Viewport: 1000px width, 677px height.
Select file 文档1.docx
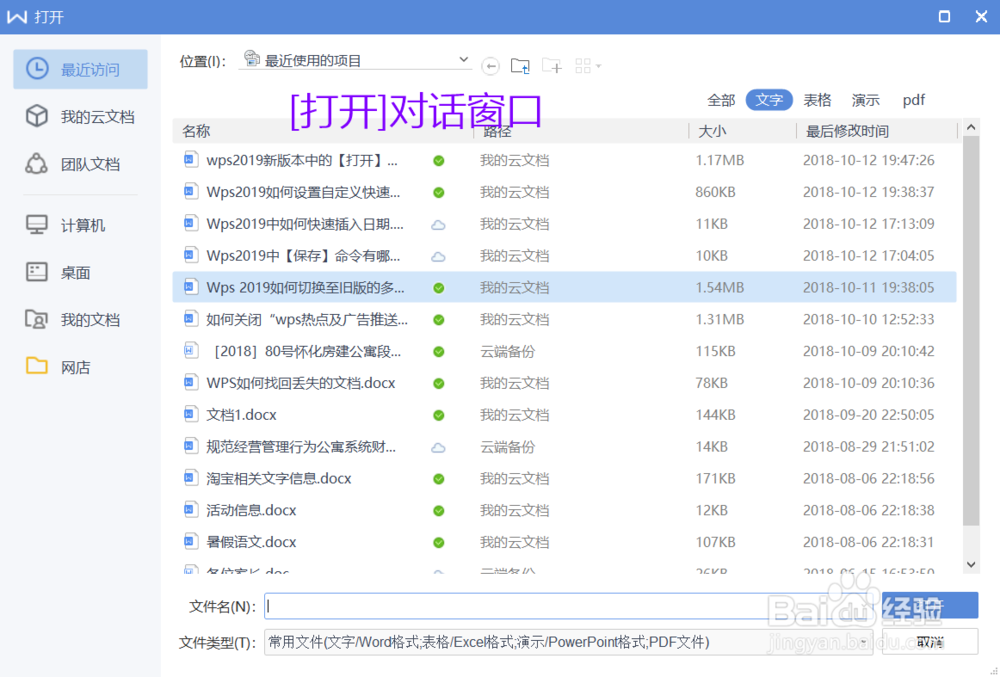[x=564, y=415]
